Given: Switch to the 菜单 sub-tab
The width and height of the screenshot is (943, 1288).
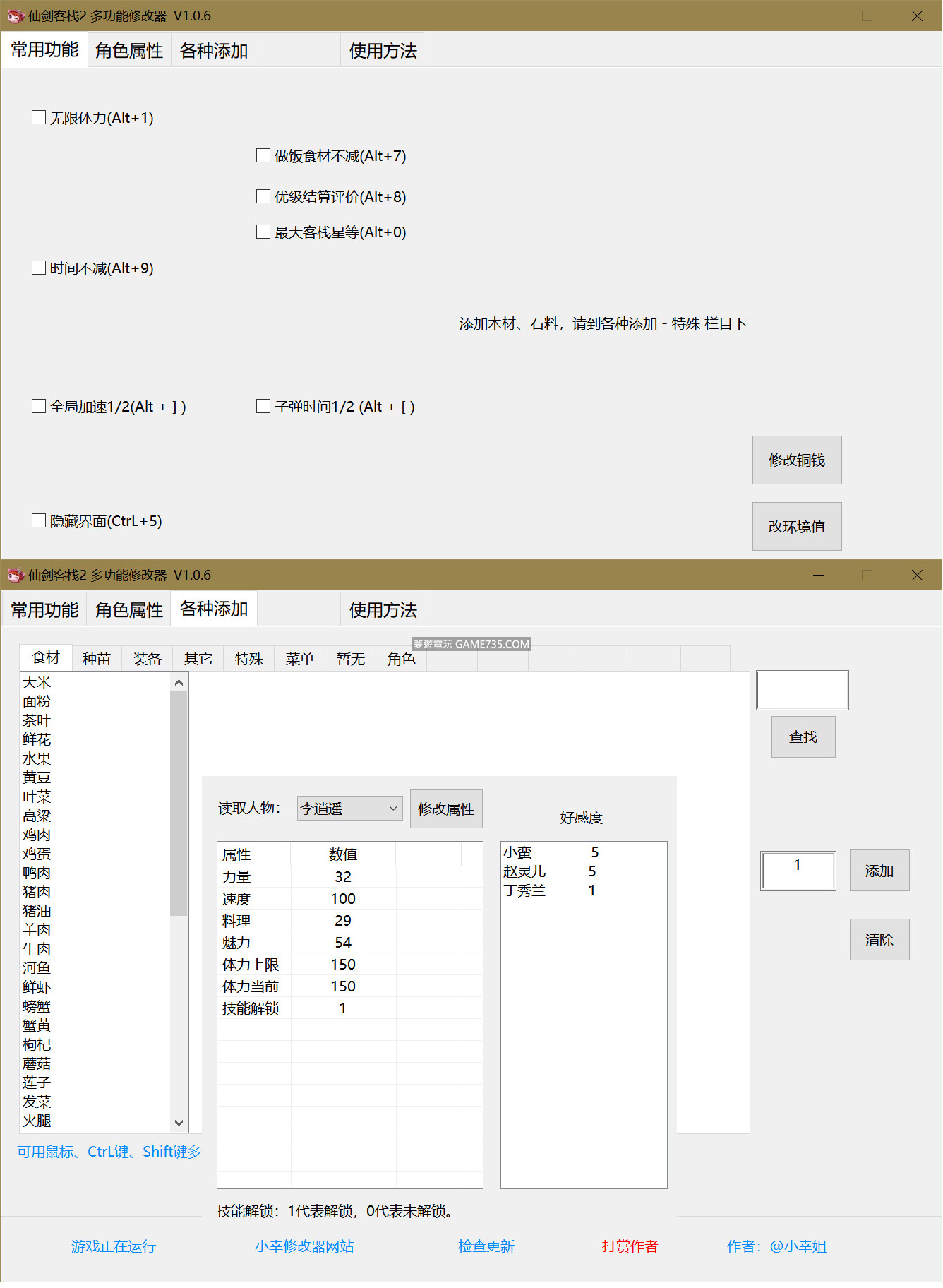Looking at the screenshot, I should coord(300,659).
